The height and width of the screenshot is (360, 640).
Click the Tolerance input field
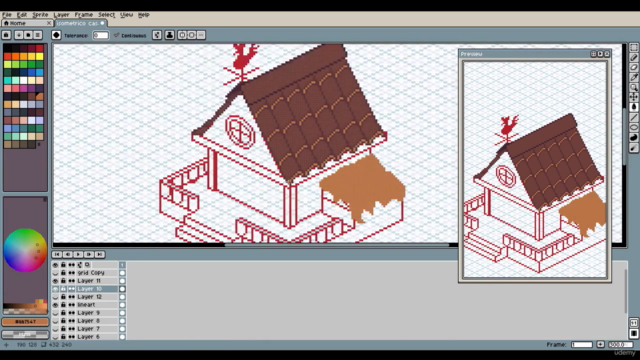point(100,36)
